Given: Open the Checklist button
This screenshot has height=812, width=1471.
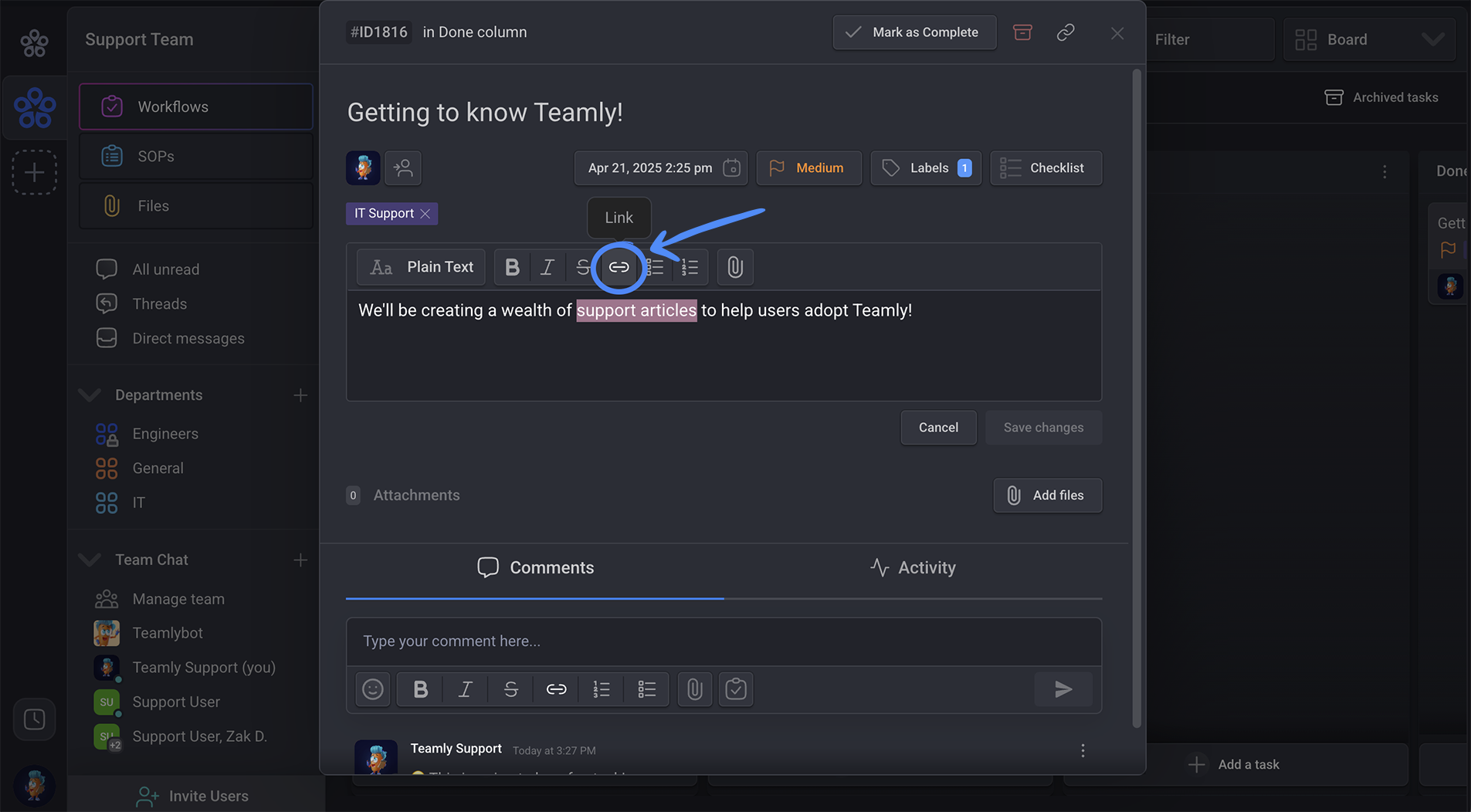Looking at the screenshot, I should point(1046,167).
